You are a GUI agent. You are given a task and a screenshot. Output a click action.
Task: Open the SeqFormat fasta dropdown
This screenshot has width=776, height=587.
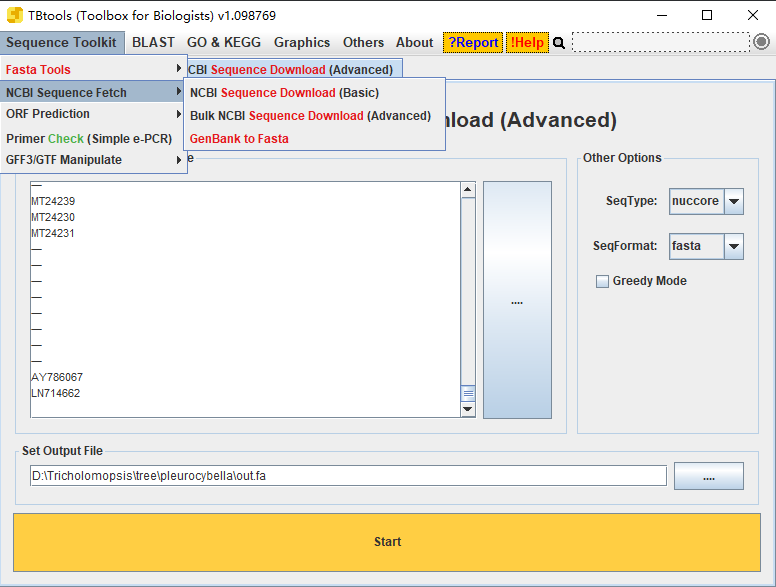coord(706,246)
